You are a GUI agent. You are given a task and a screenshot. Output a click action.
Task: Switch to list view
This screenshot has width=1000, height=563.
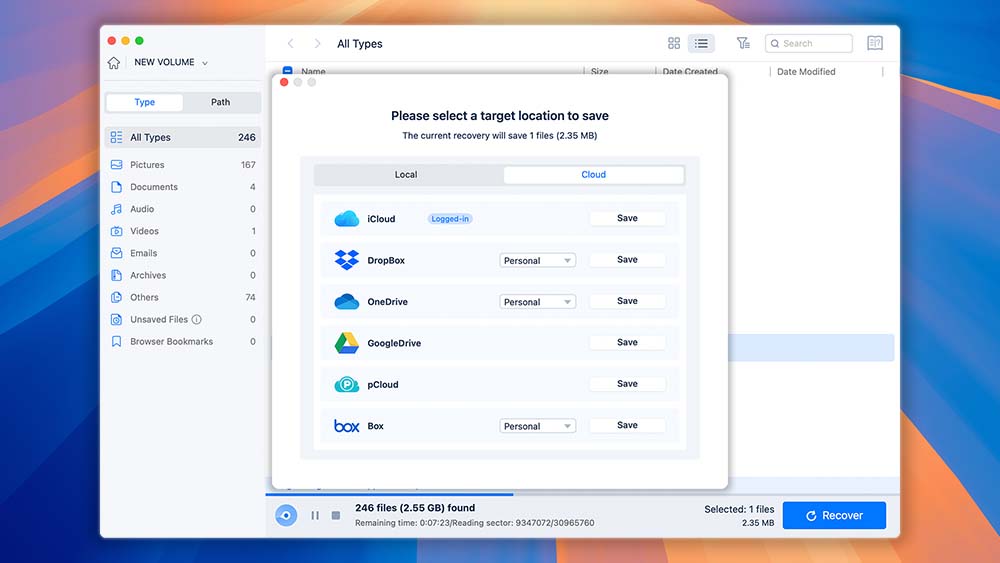pos(702,43)
